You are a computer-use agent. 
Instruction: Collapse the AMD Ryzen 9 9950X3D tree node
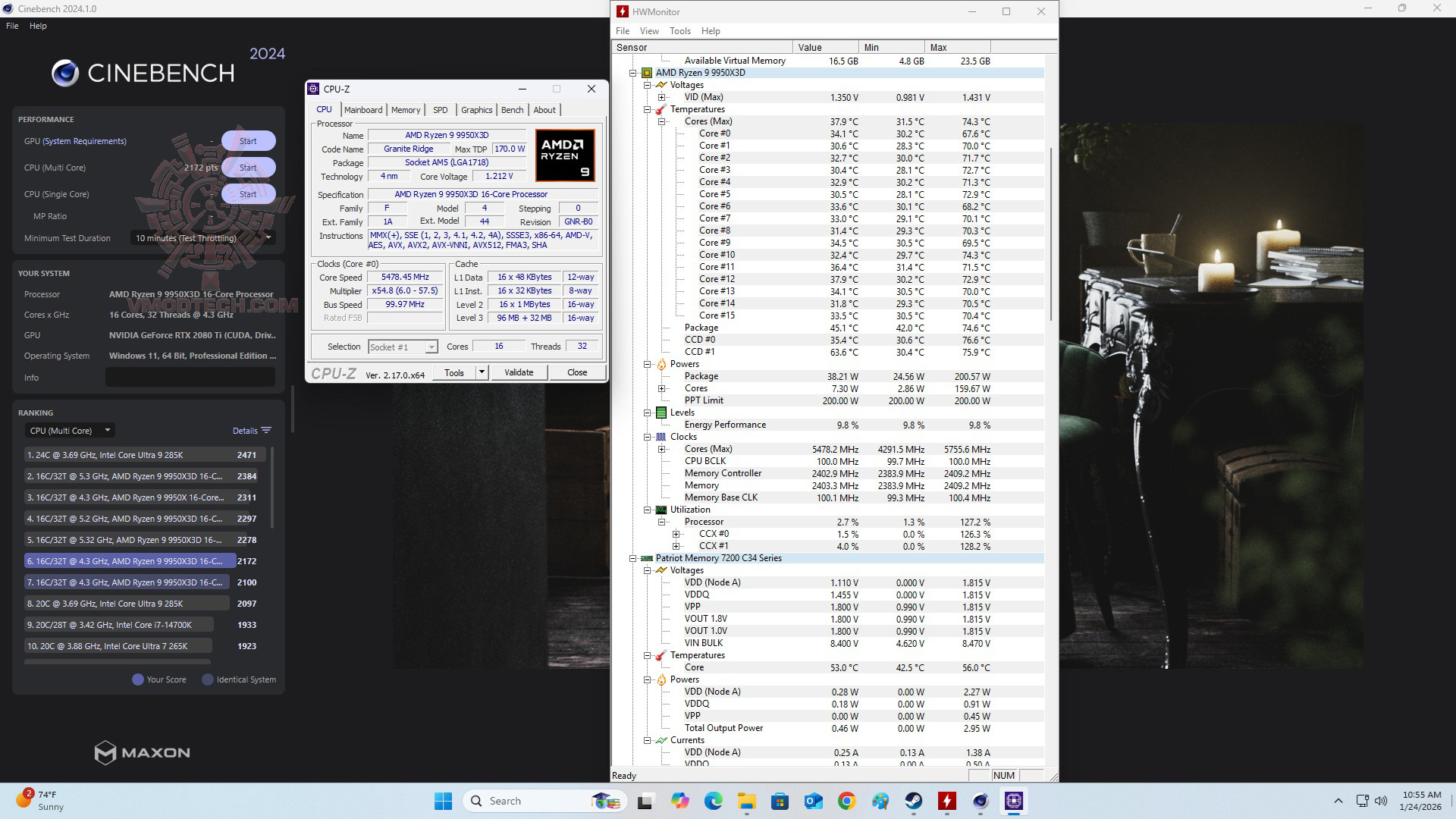click(632, 73)
